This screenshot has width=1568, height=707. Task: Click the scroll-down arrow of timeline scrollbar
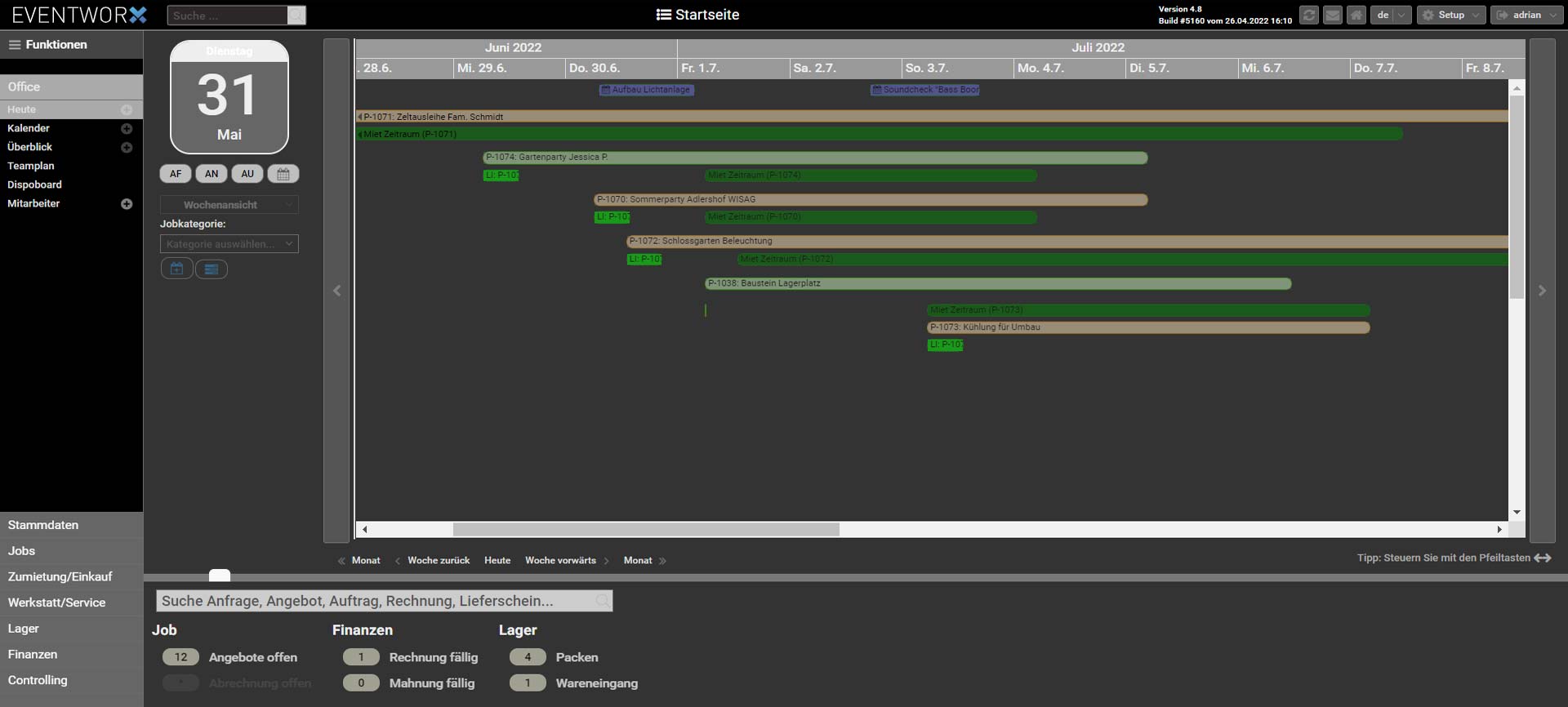tap(1517, 512)
